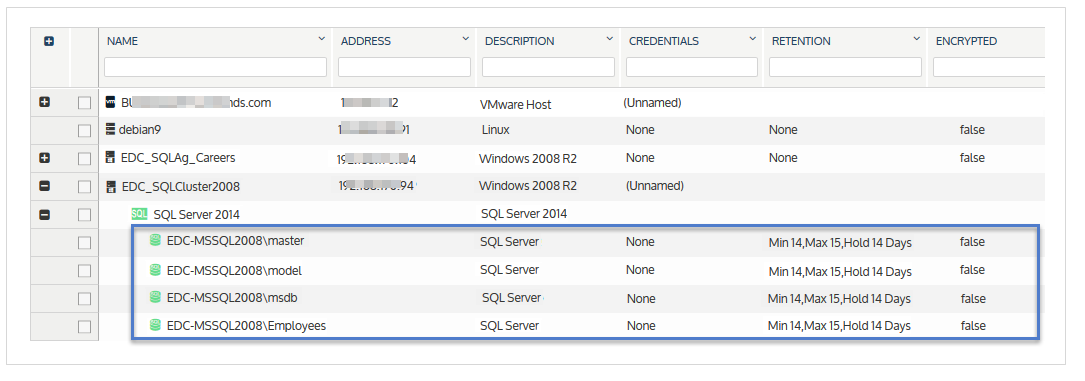Click retention value for the Employees database
This screenshot has width=1085, height=381.
point(839,326)
